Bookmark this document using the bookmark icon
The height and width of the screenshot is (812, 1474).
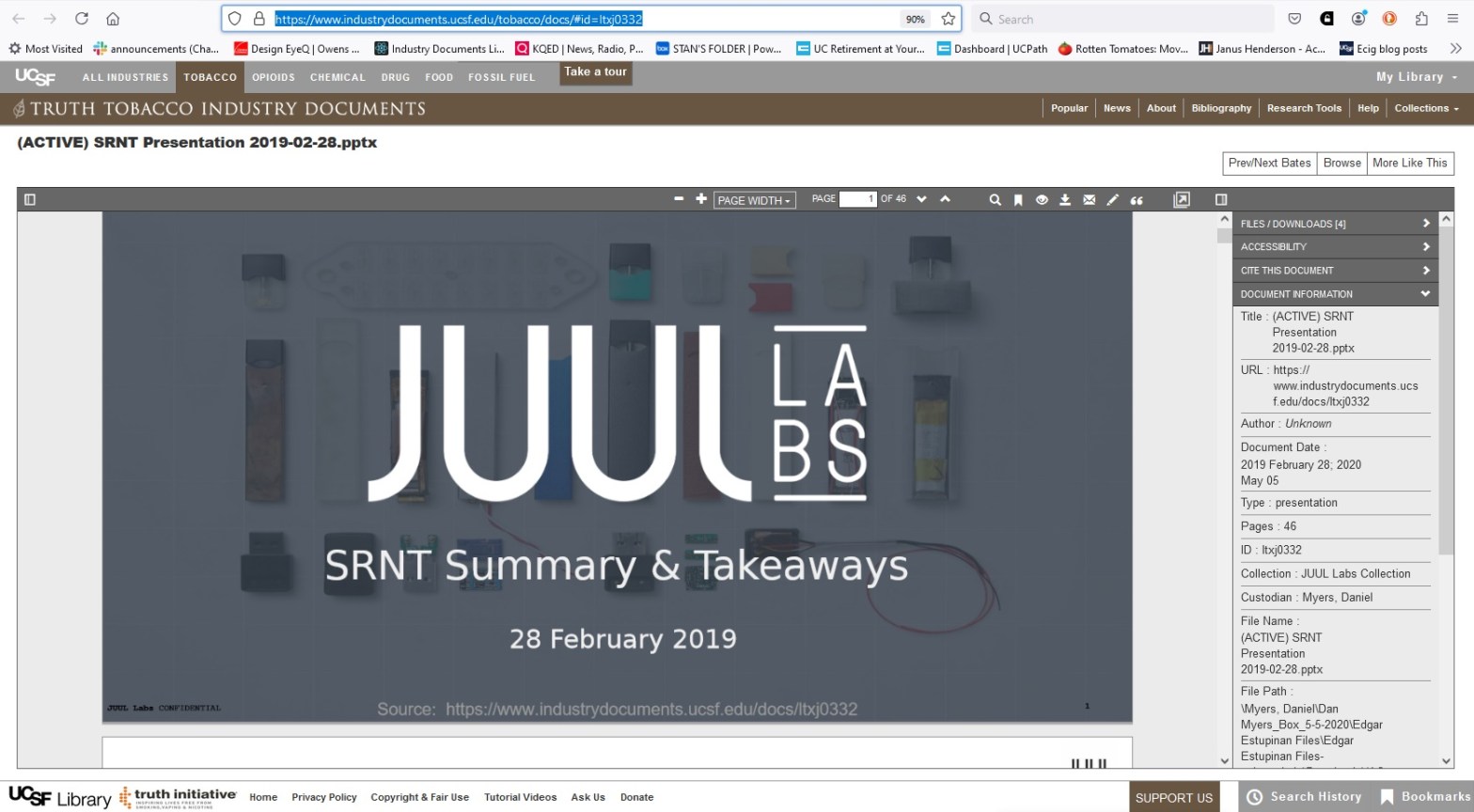1018,199
